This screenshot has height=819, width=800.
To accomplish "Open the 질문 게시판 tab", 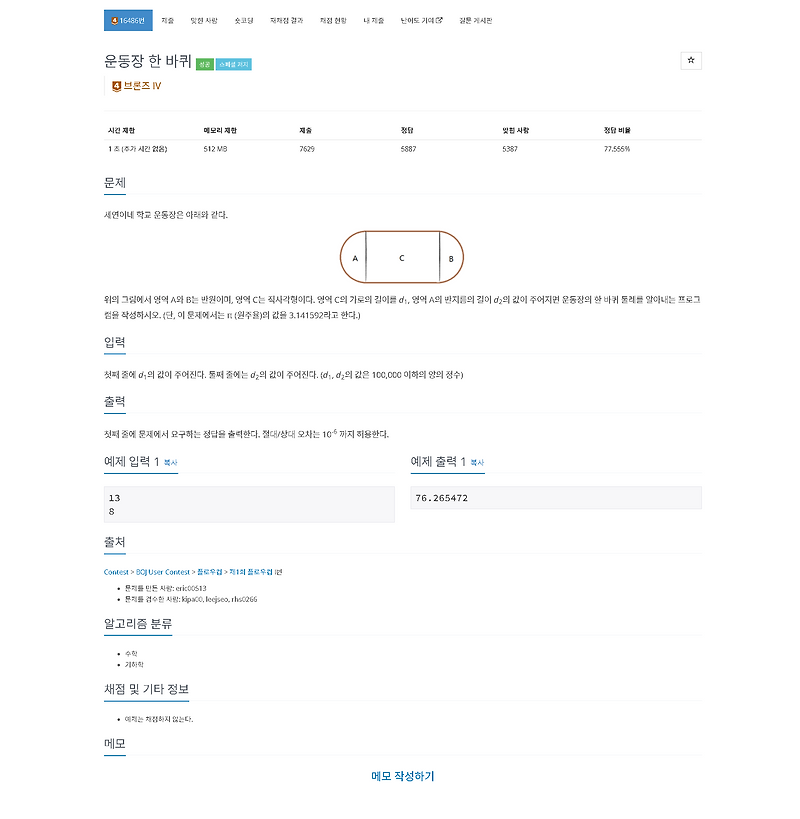I will 475,20.
